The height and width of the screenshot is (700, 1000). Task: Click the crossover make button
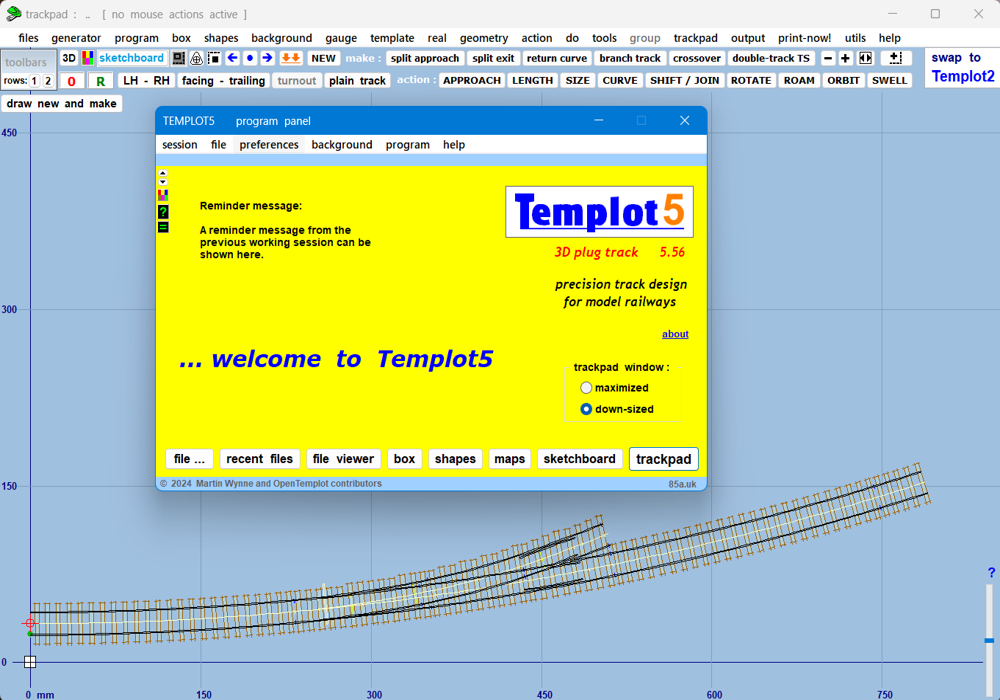pyautogui.click(x=696, y=58)
